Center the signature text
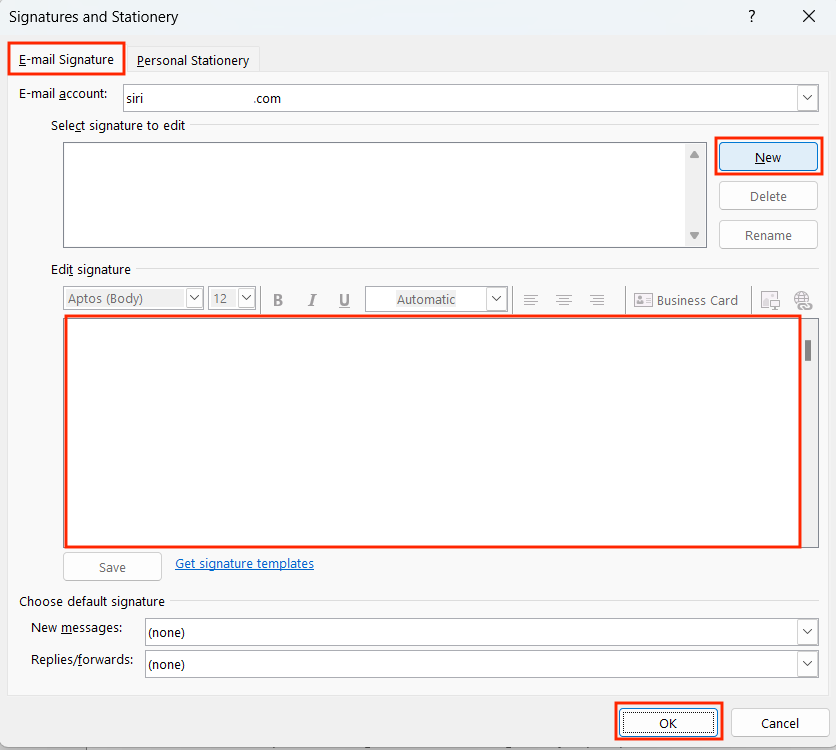 pyautogui.click(x=564, y=300)
